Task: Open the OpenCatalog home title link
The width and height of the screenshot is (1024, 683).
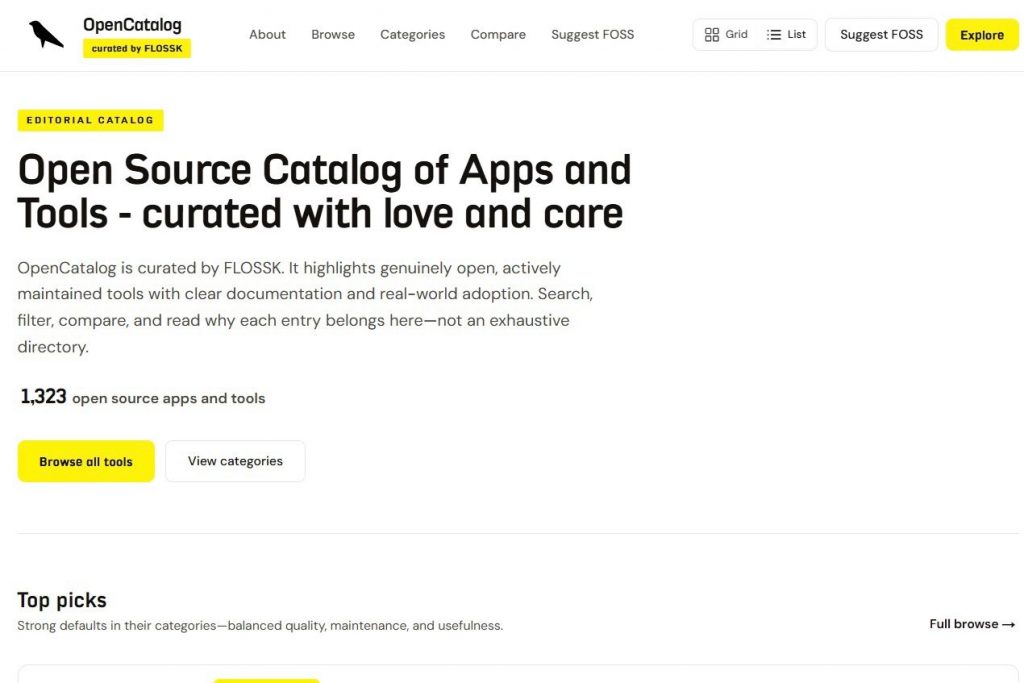Action: (132, 25)
